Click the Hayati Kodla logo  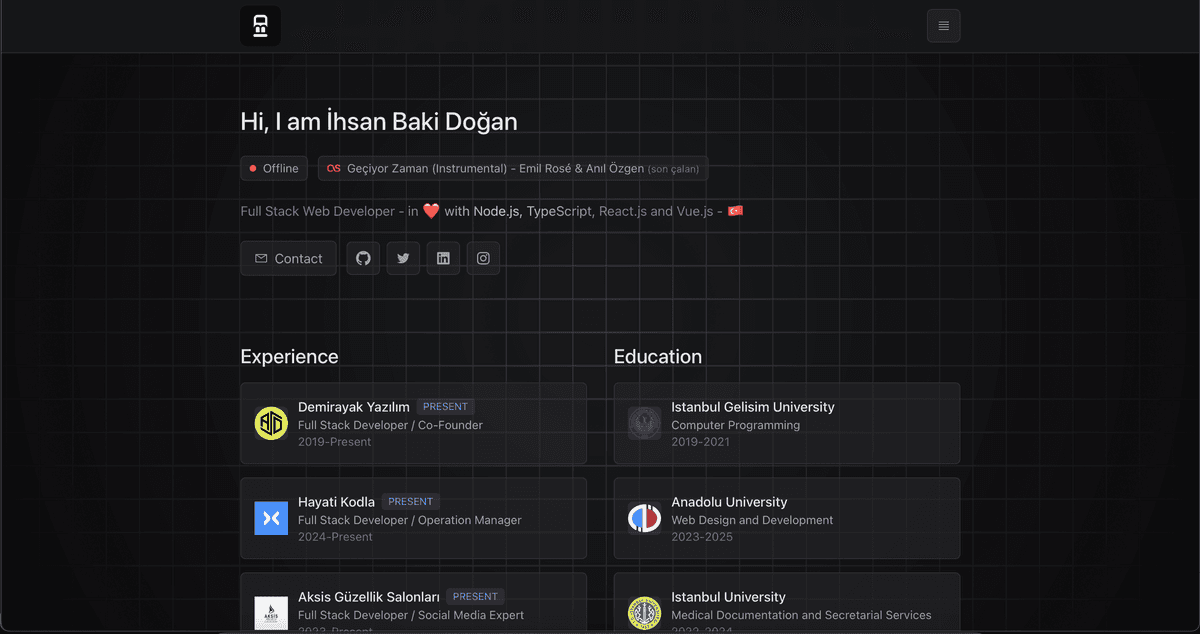click(271, 518)
